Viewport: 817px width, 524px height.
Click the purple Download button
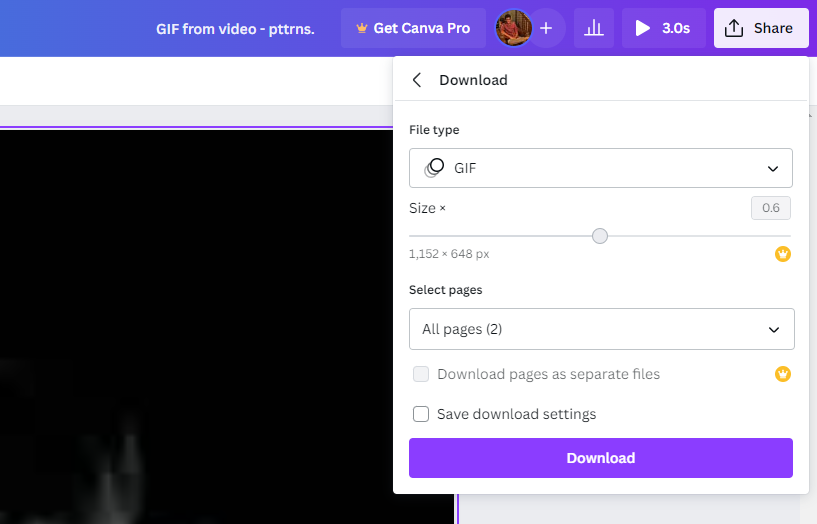(x=601, y=458)
